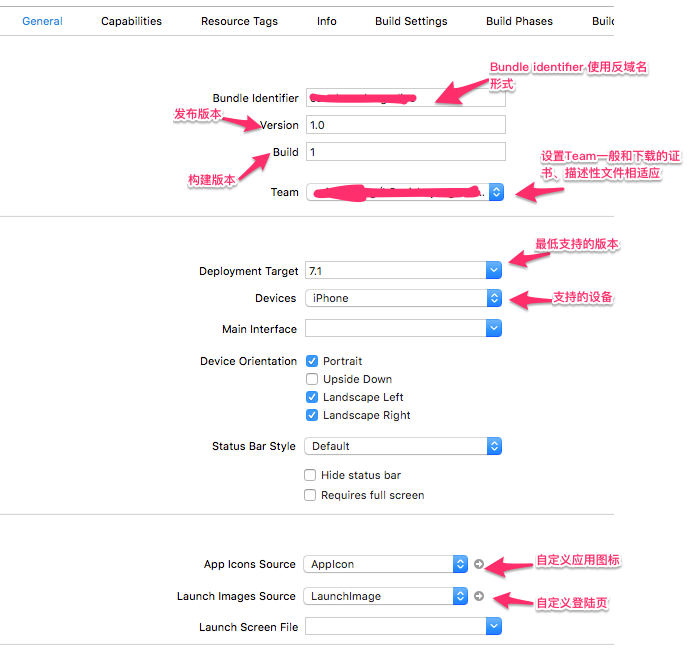This screenshot has width=687, height=661.
Task: Uncheck the Landscape Left checkbox
Action: (x=312, y=397)
